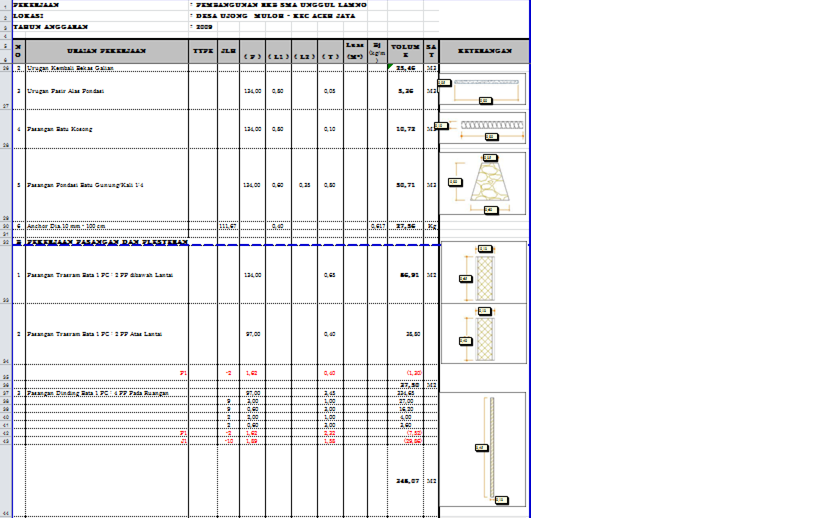The width and height of the screenshot is (819, 518).
Task: Select the sand layer diagram in Urugan Pasir row
Action: 483,89
